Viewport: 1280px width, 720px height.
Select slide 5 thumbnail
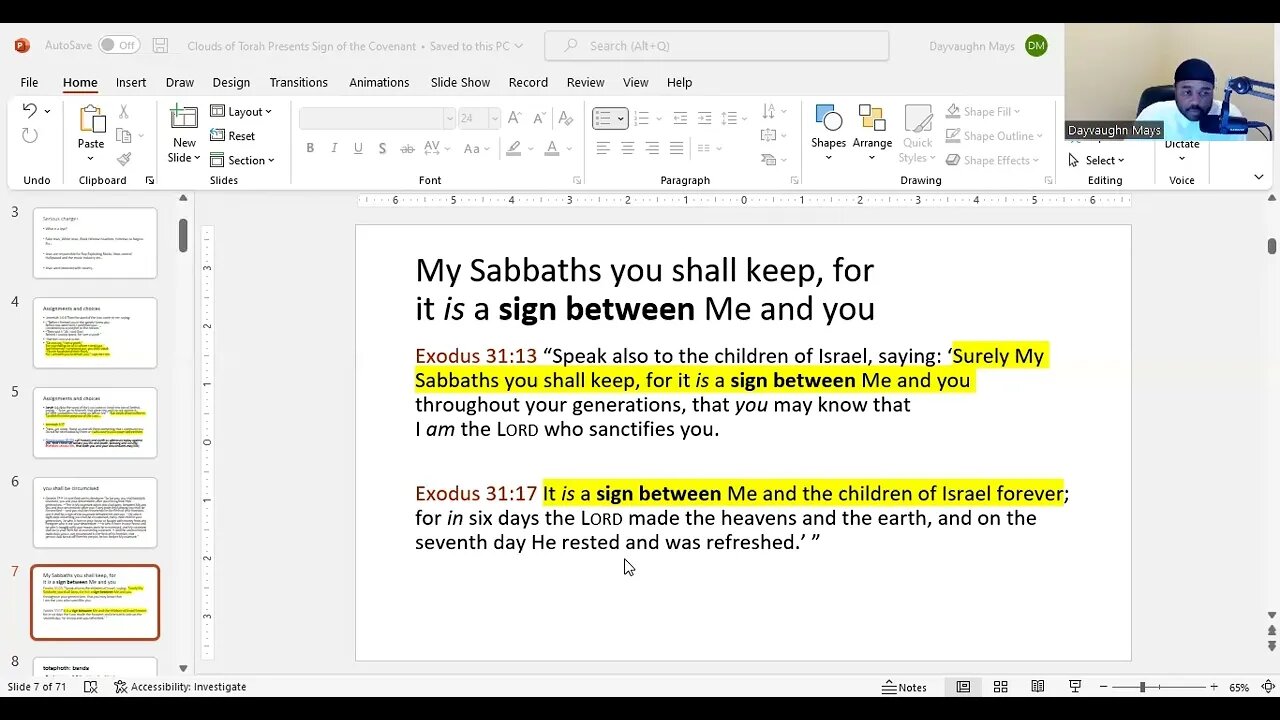[x=95, y=423]
